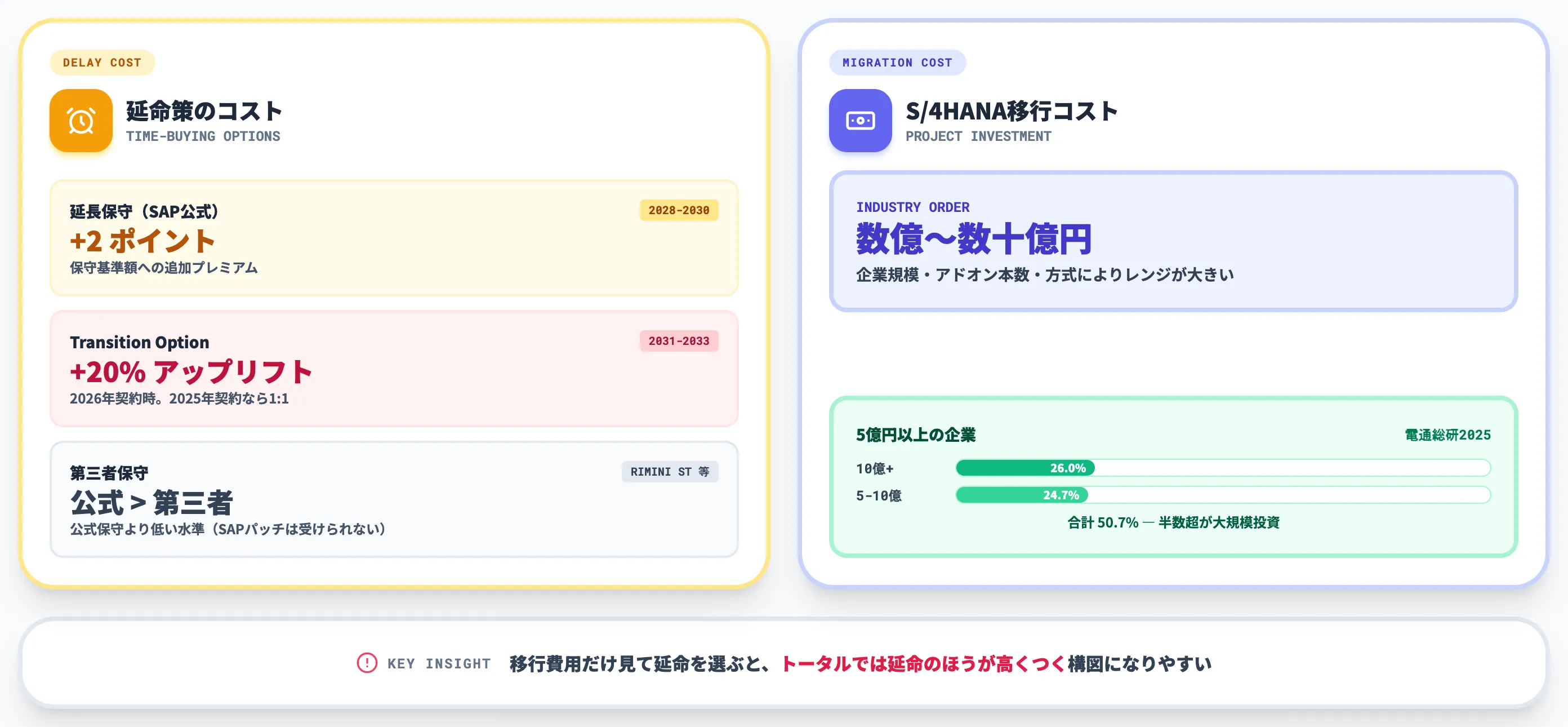Image resolution: width=1568 pixels, height=727 pixels.
Task: Select the DELAY COST badge
Action: tap(103, 63)
